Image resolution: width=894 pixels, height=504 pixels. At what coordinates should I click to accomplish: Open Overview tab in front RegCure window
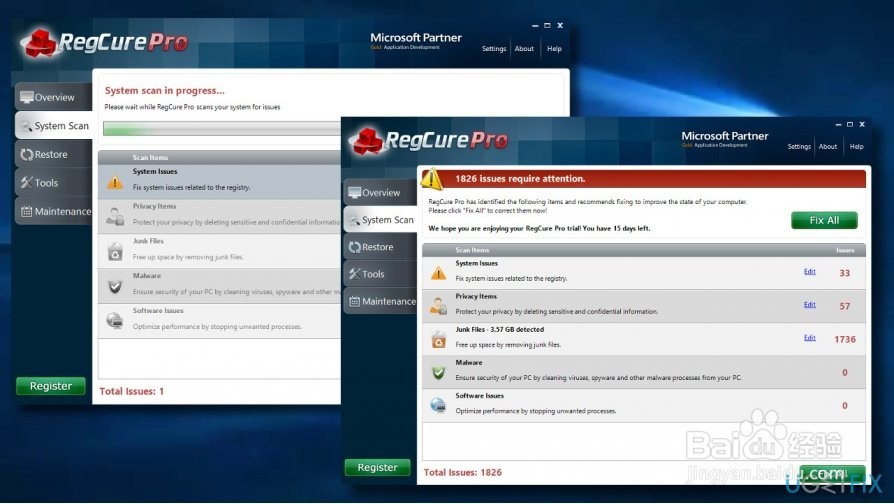tap(380, 193)
